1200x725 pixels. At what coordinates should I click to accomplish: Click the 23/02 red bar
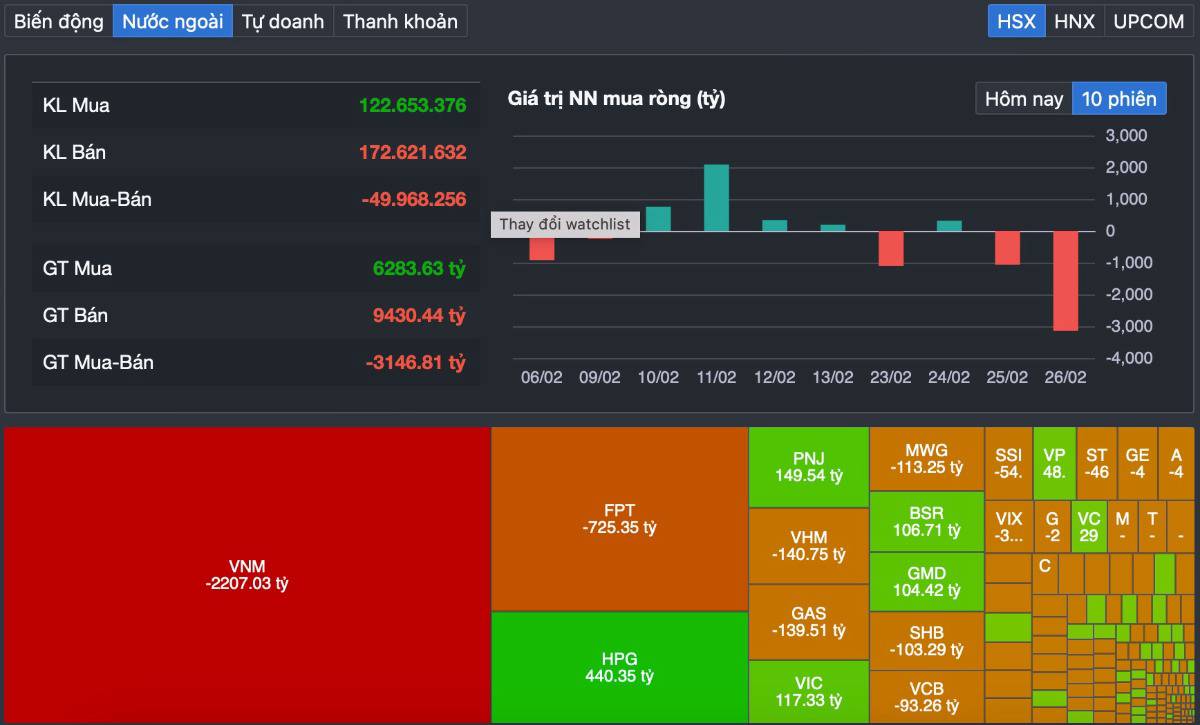coord(891,248)
